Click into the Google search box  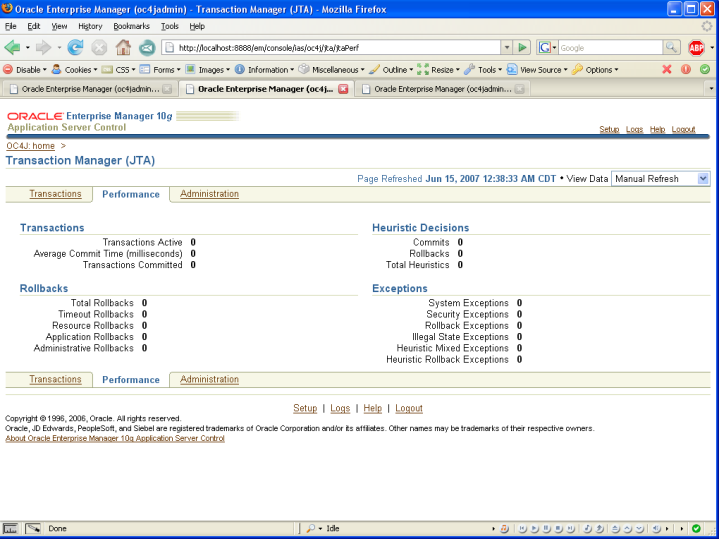coord(610,47)
